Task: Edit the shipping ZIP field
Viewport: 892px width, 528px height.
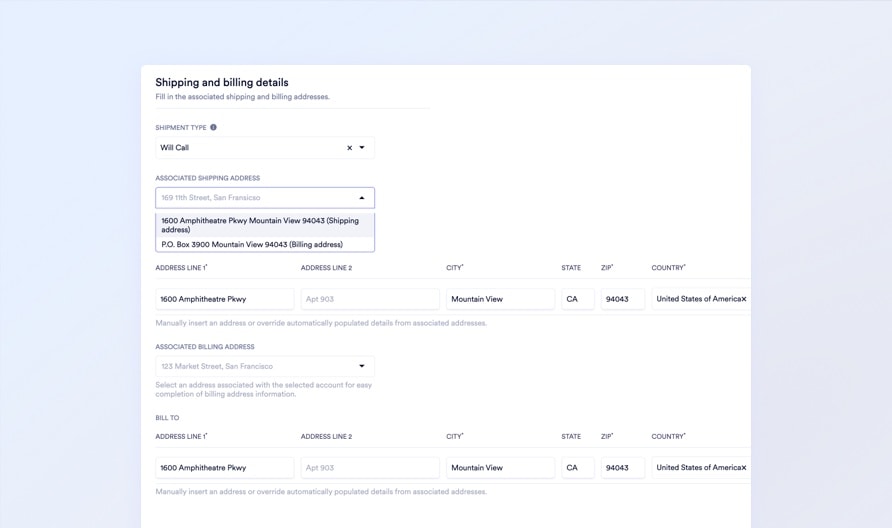Action: click(x=623, y=299)
